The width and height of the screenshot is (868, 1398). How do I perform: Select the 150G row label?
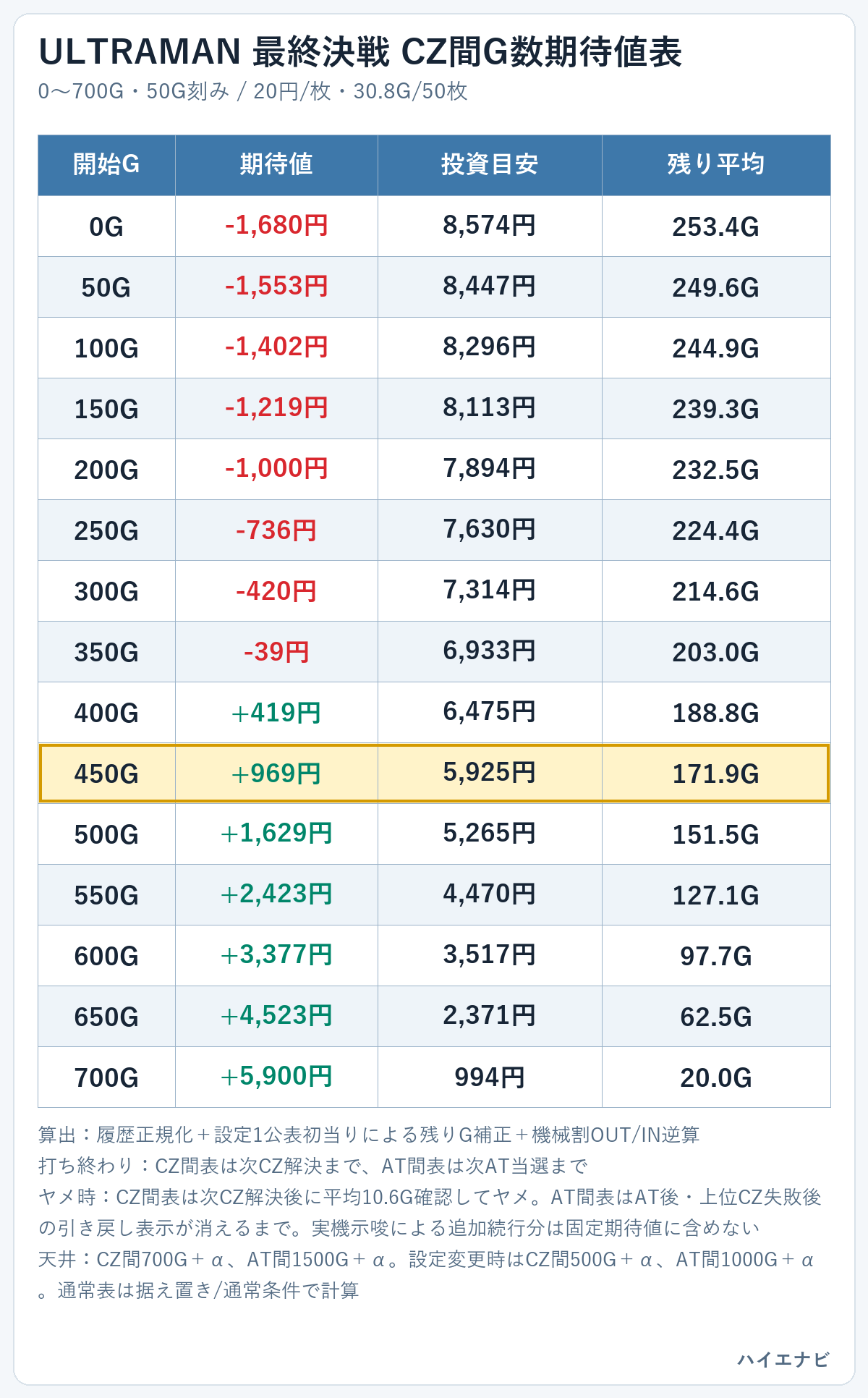coord(106,410)
